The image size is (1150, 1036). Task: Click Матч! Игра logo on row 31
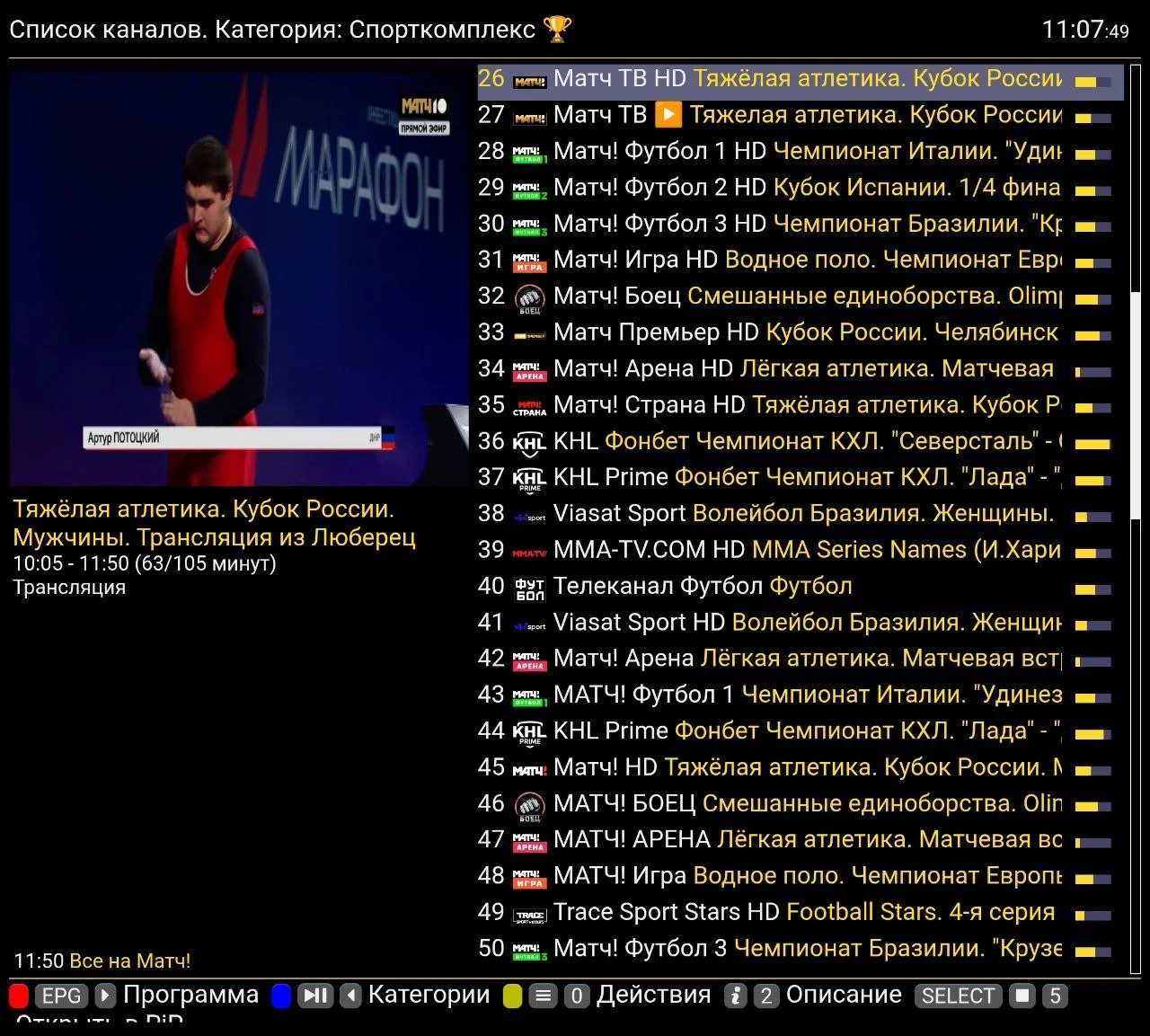pos(530,262)
